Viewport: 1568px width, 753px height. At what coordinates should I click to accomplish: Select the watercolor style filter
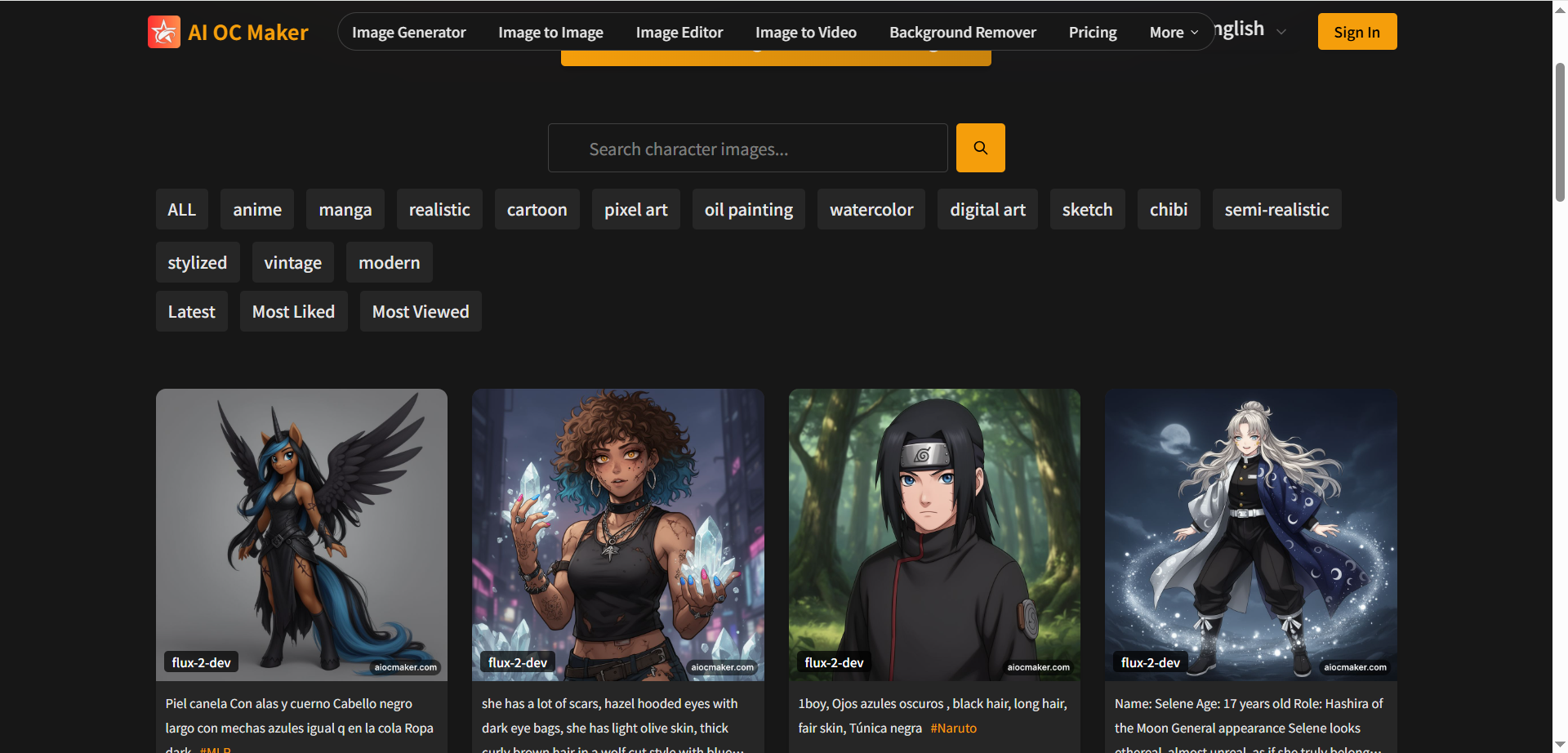pyautogui.click(x=871, y=209)
